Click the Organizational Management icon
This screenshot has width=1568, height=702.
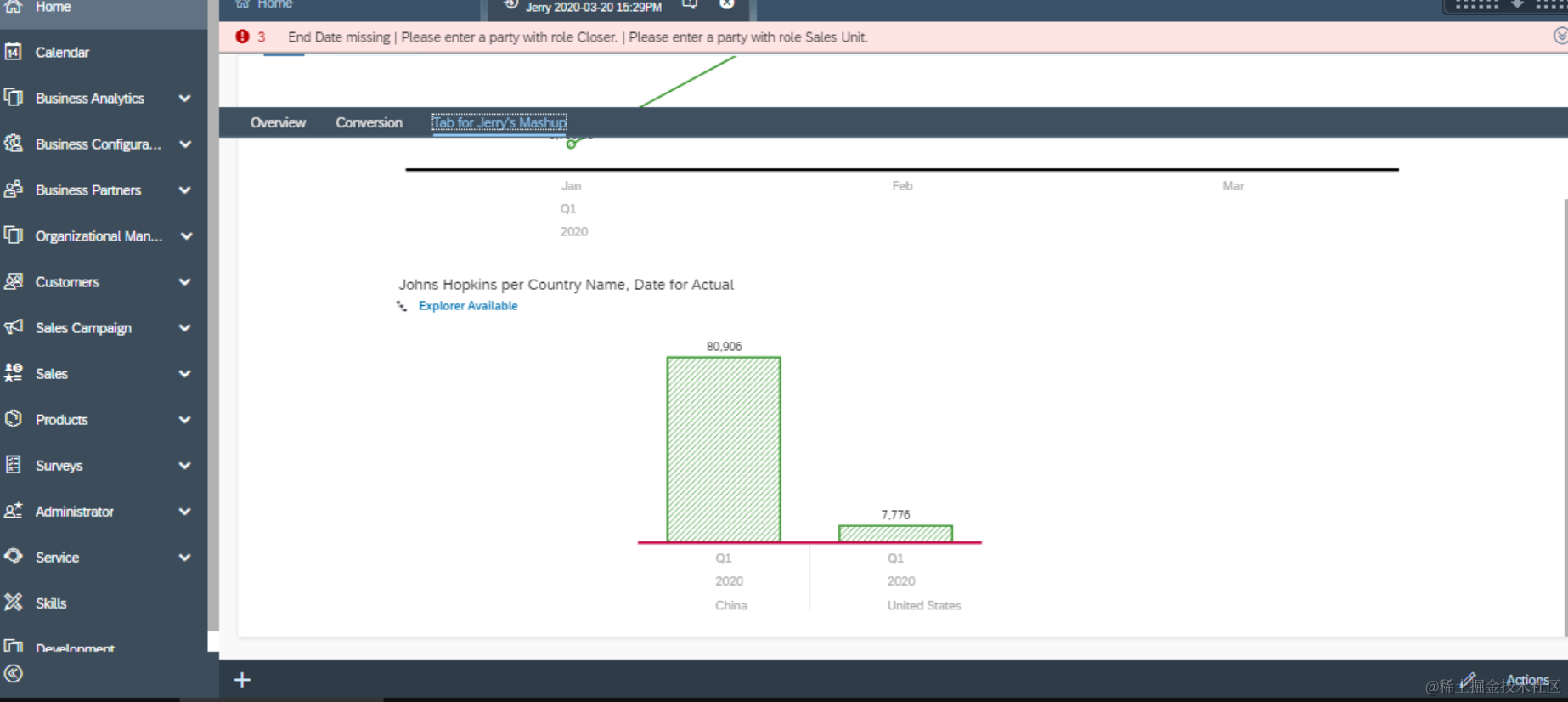pyautogui.click(x=13, y=235)
